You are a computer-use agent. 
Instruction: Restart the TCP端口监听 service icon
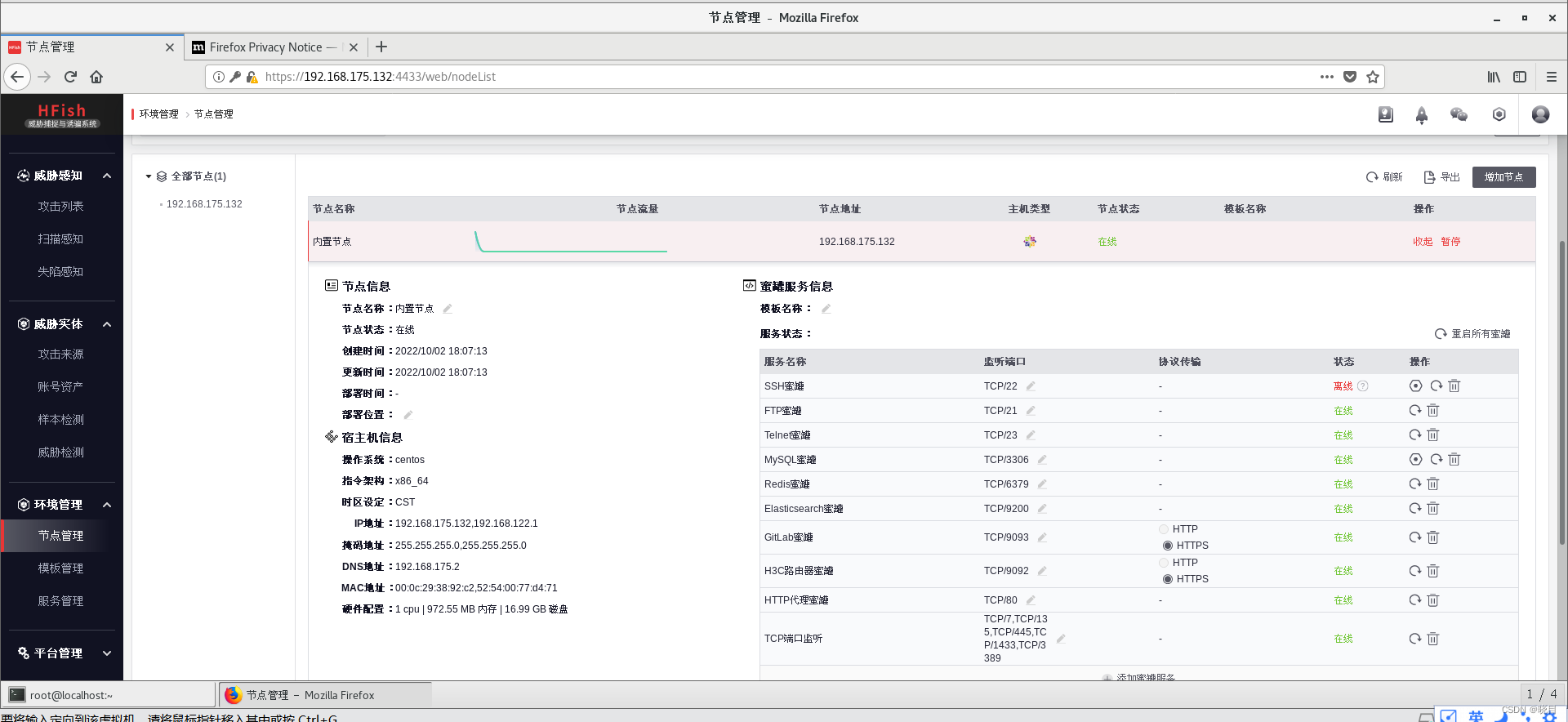click(x=1415, y=639)
